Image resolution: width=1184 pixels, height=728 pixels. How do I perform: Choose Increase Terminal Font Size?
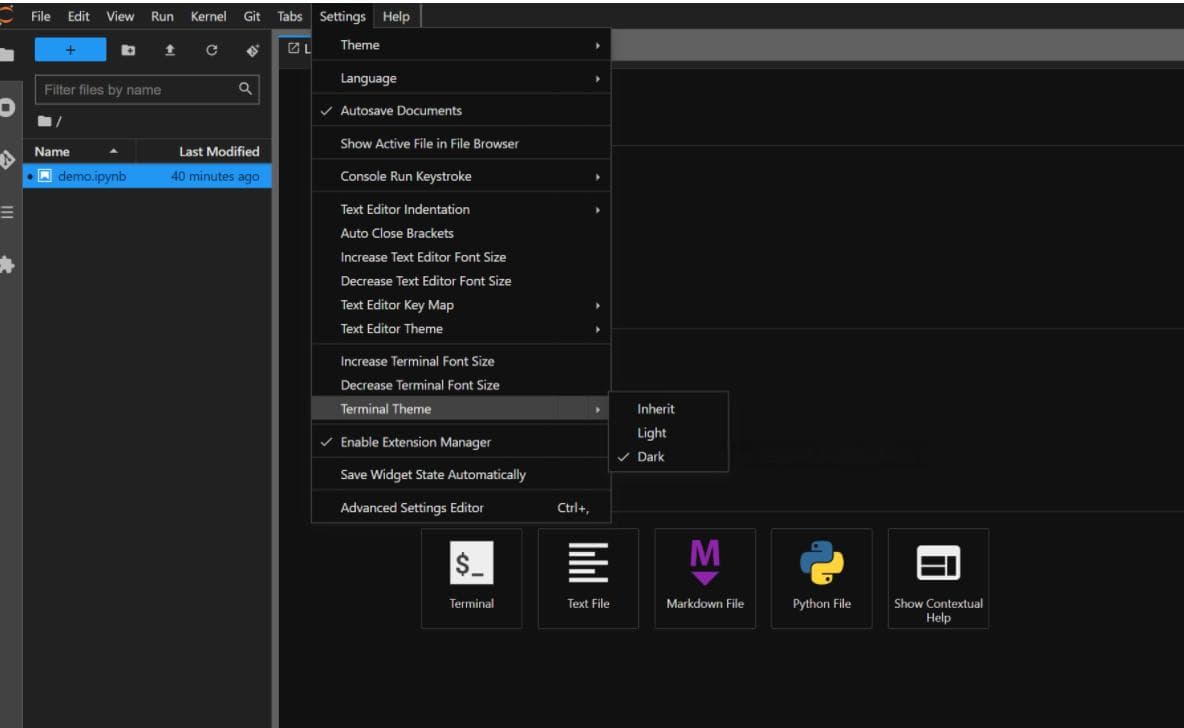(461, 361)
